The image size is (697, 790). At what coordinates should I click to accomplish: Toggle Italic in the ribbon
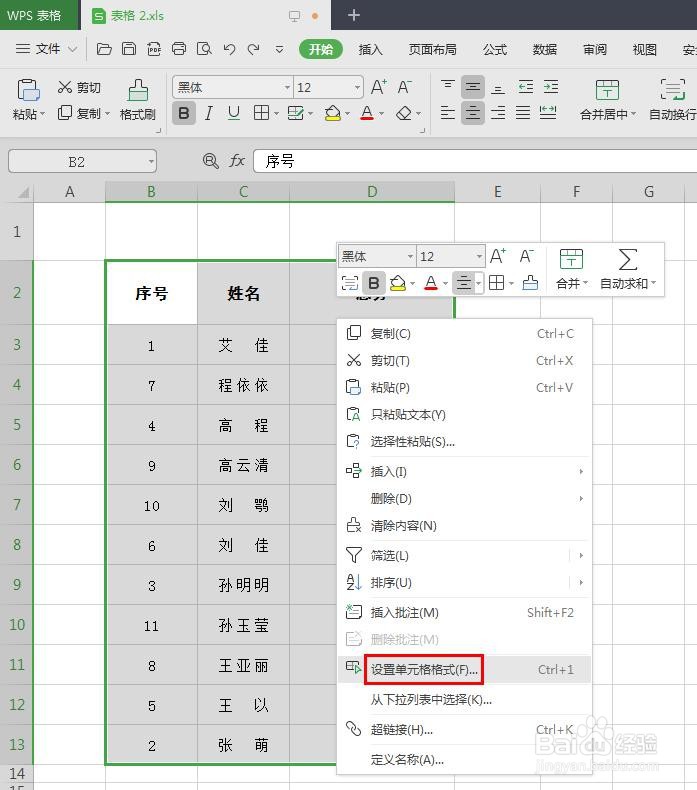tap(209, 113)
